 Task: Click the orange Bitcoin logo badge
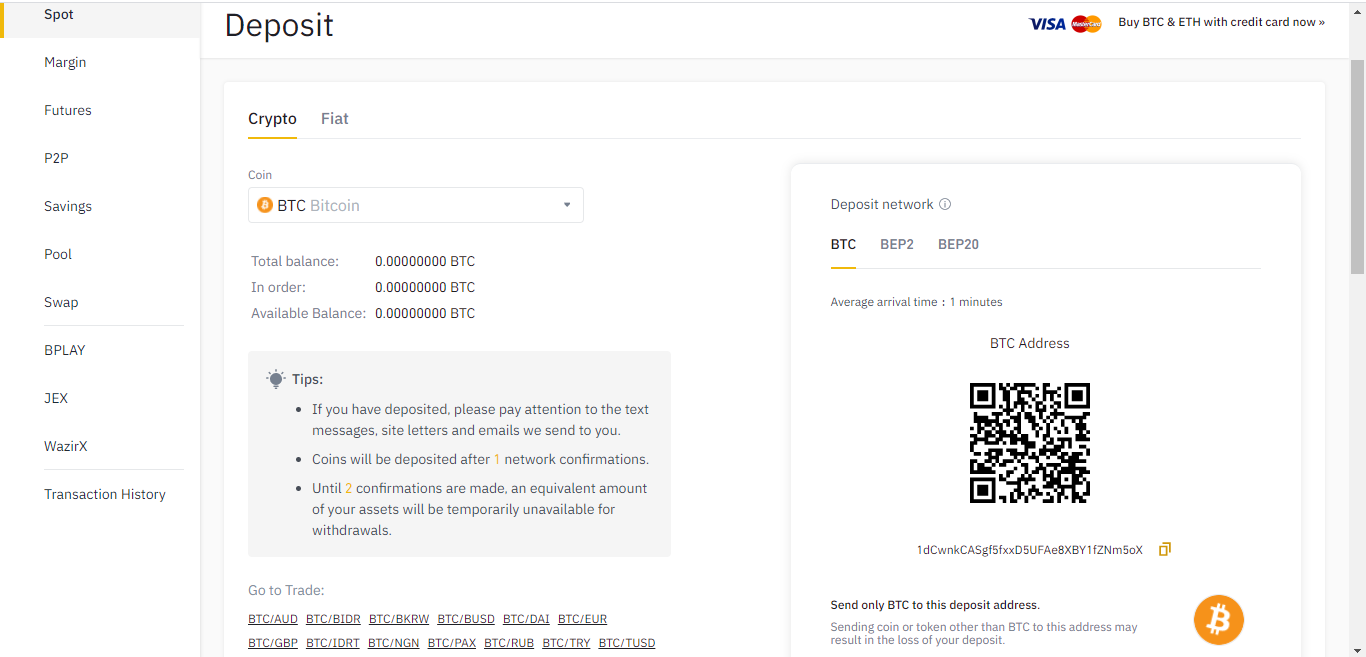1218,620
